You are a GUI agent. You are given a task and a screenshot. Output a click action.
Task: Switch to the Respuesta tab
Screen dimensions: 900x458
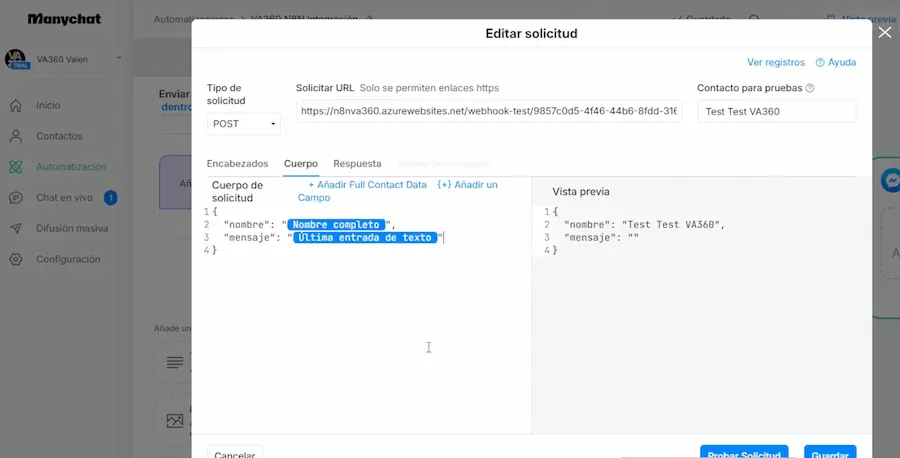[357, 164]
